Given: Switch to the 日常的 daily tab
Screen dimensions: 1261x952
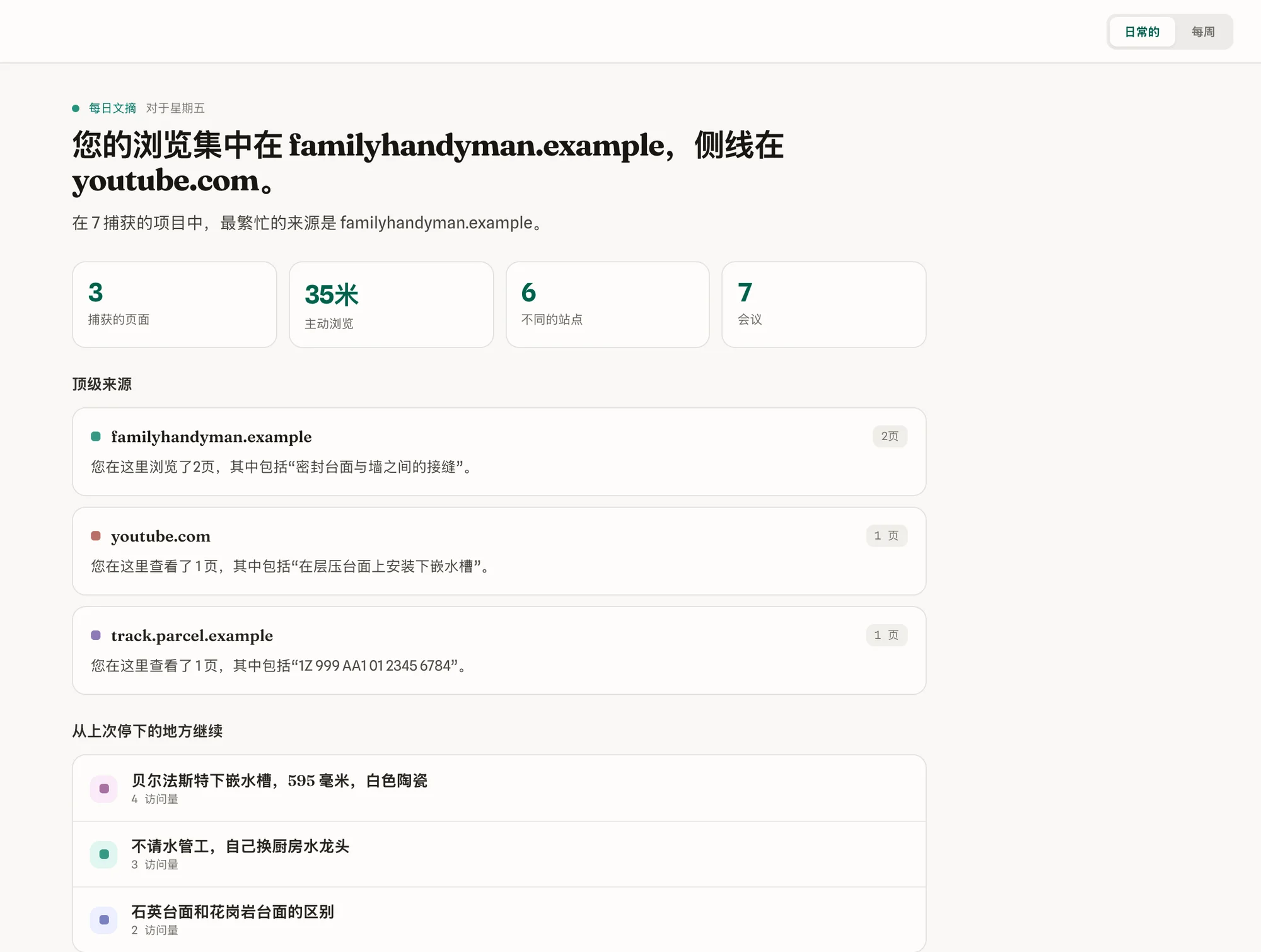Looking at the screenshot, I should (x=1142, y=32).
